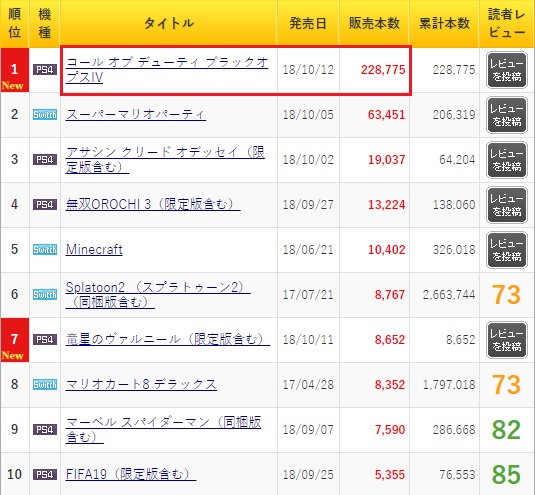The image size is (535, 495).
Task: Open the Minecraft title link
Action: pos(94,249)
